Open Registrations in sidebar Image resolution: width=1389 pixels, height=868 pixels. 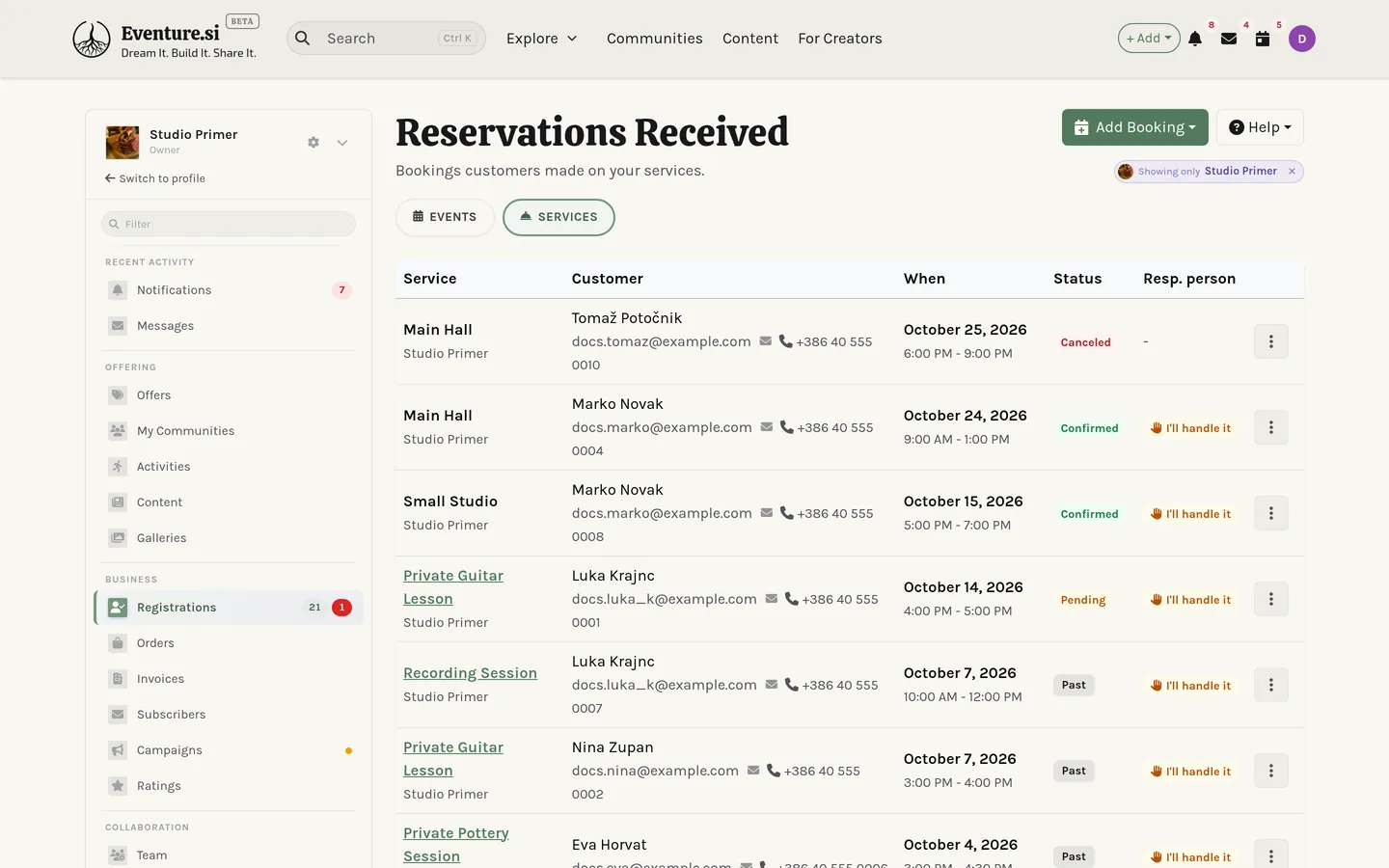[230, 608]
